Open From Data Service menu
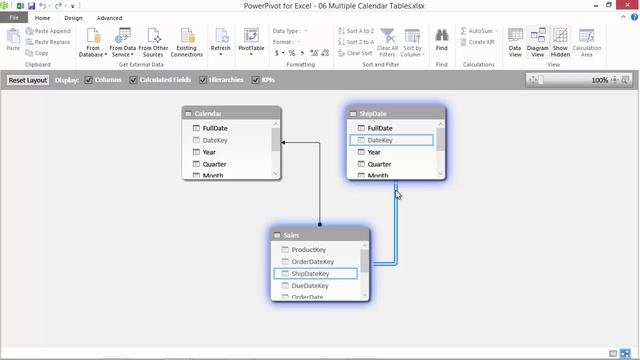640x360 pixels. (122, 42)
